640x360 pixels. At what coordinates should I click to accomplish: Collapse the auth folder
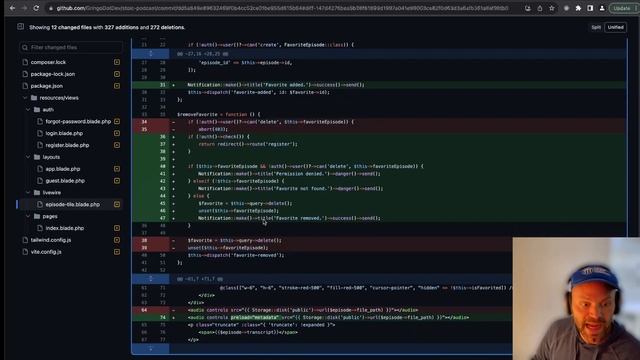click(x=28, y=110)
